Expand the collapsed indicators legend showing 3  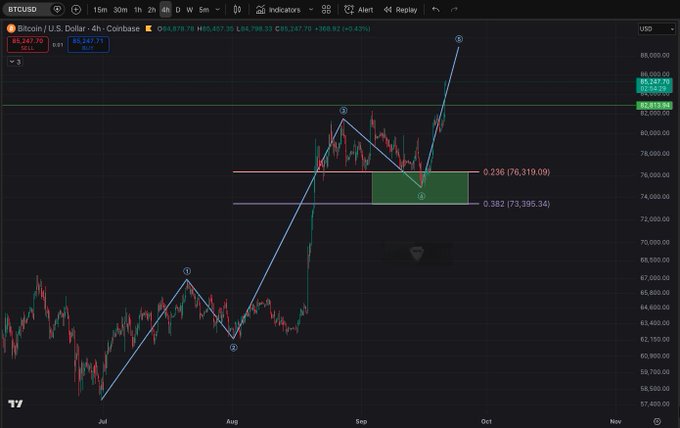click(x=15, y=62)
